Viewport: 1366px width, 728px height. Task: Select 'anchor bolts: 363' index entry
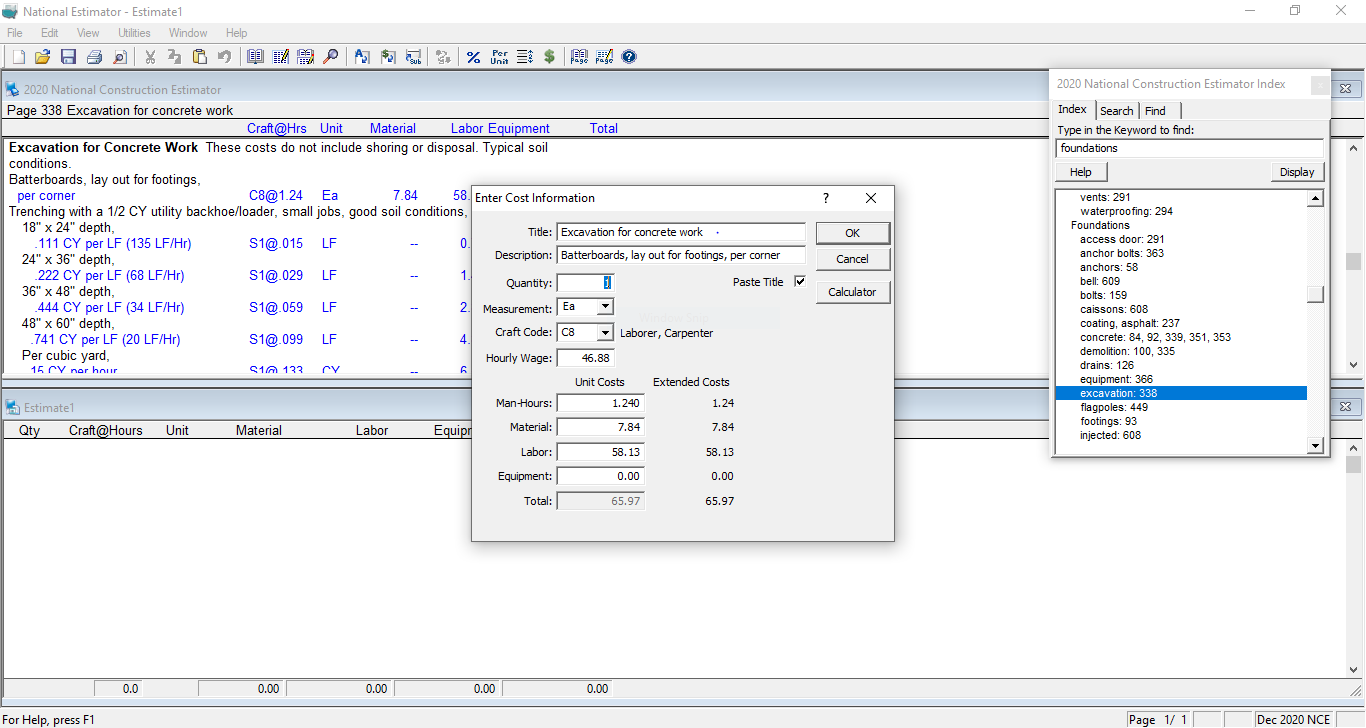(1122, 253)
